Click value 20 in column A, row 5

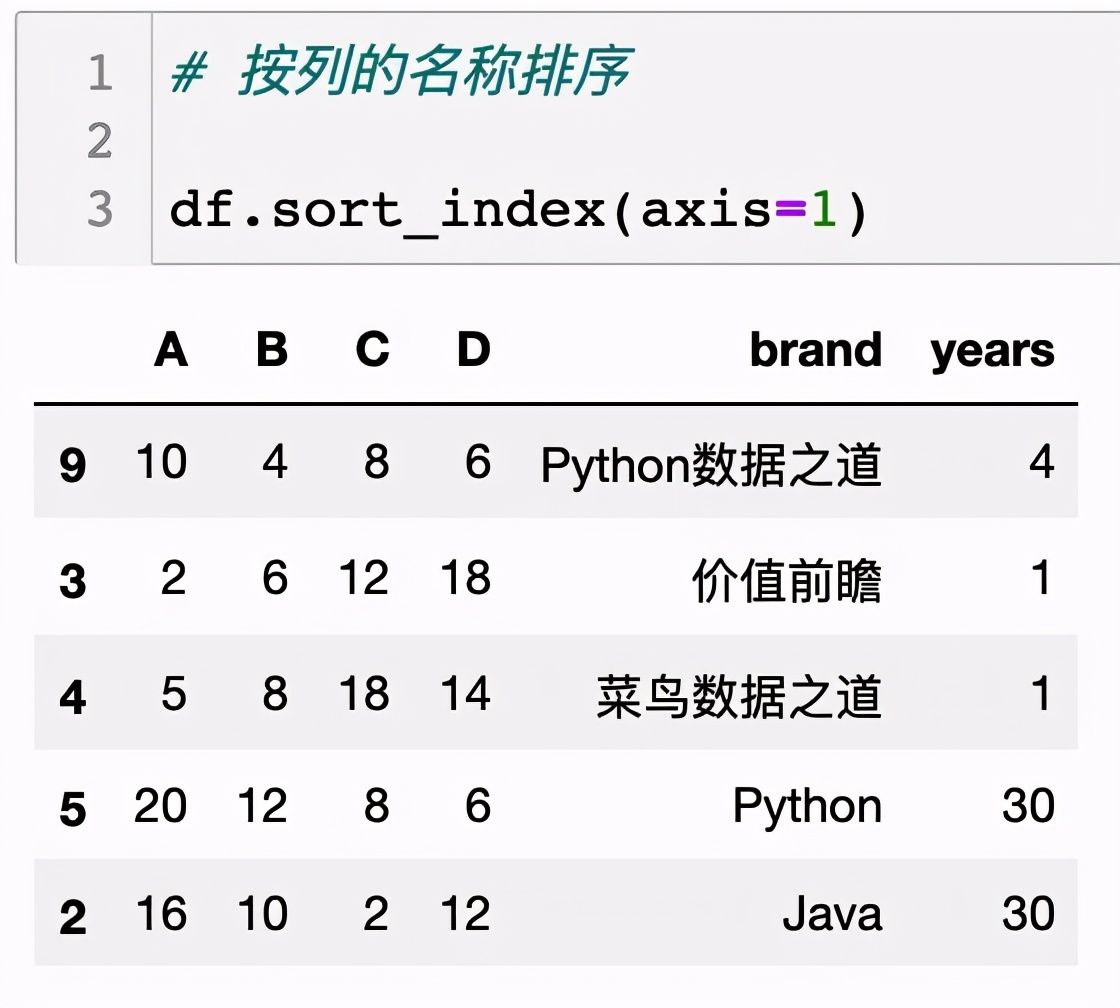pyautogui.click(x=161, y=805)
